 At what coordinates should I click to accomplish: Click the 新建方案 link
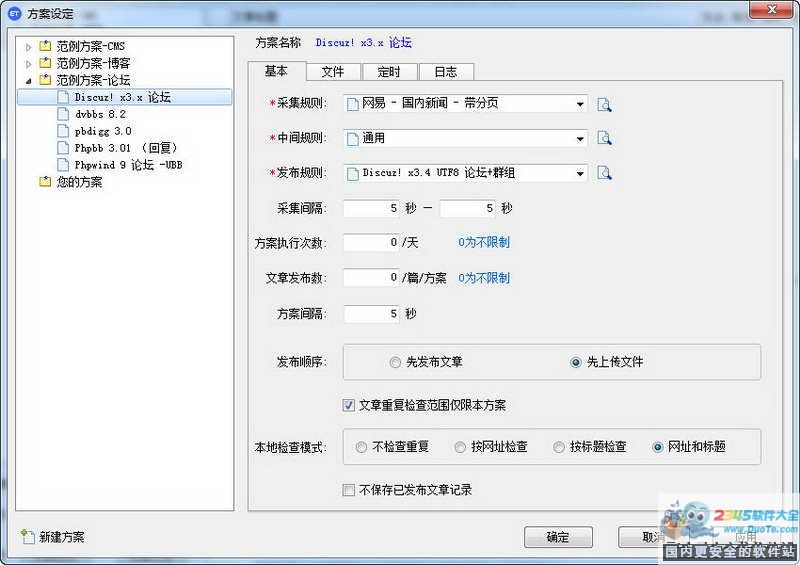tap(62, 537)
